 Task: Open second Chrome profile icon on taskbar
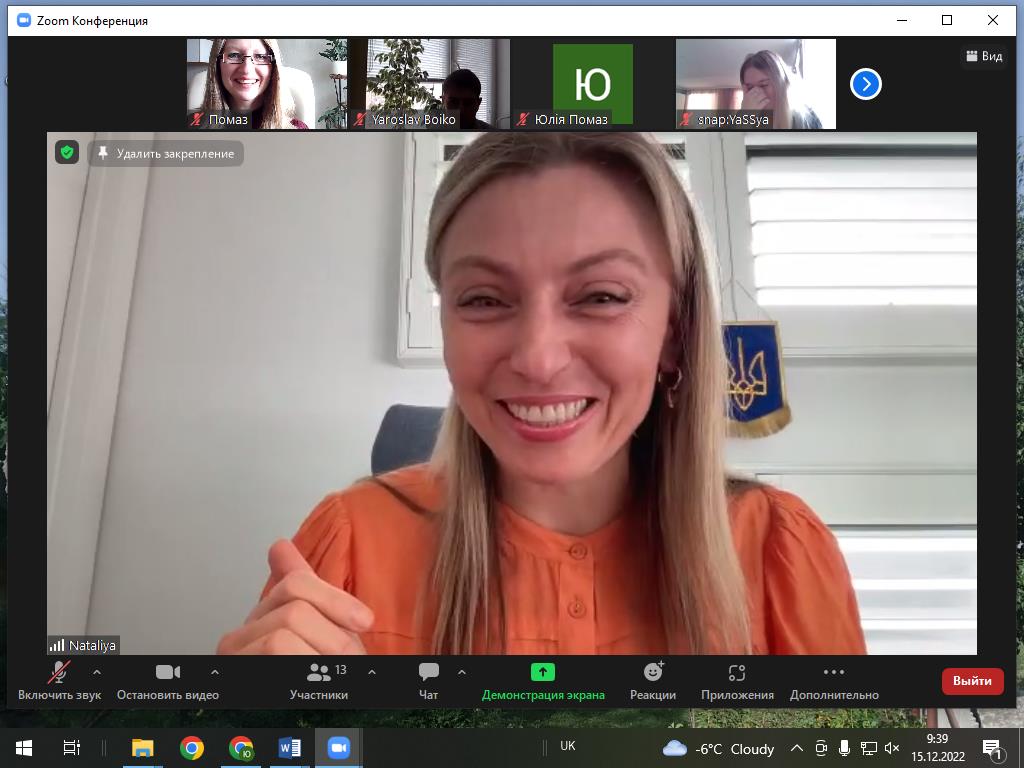[241, 748]
